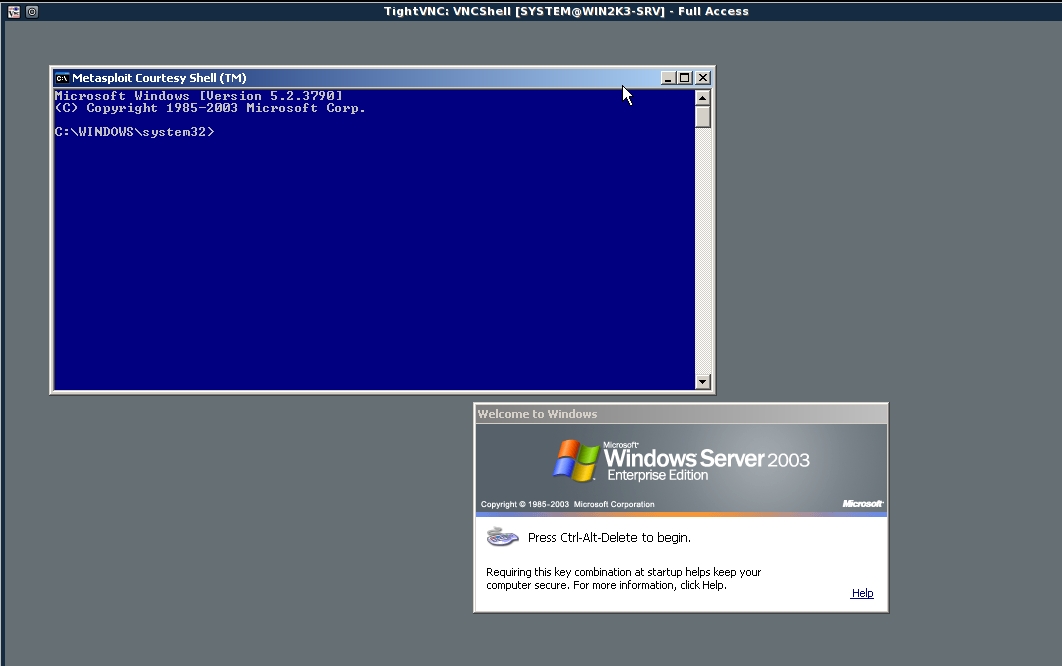The height and width of the screenshot is (666, 1062).
Task: Click the scroll up arrow in the shell window
Action: click(x=702, y=98)
